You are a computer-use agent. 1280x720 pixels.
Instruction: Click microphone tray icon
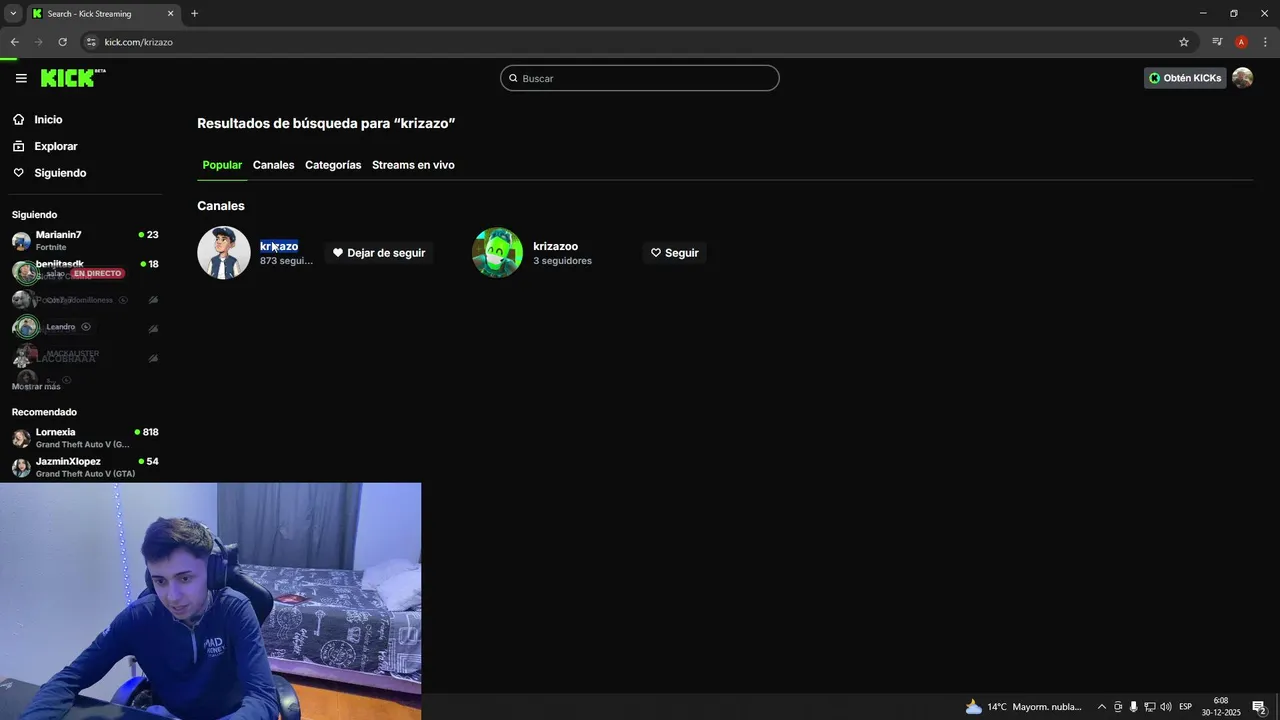click(1134, 707)
